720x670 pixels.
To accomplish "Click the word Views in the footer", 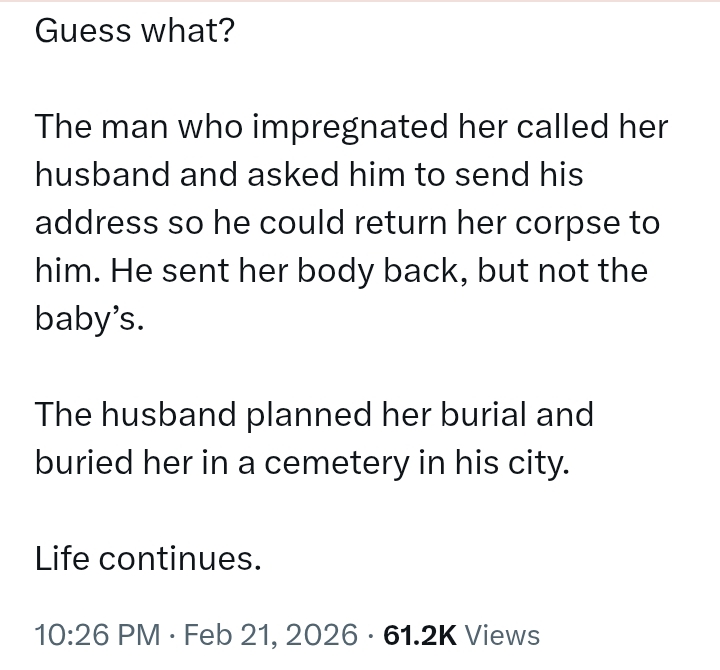I will pyautogui.click(x=503, y=634).
